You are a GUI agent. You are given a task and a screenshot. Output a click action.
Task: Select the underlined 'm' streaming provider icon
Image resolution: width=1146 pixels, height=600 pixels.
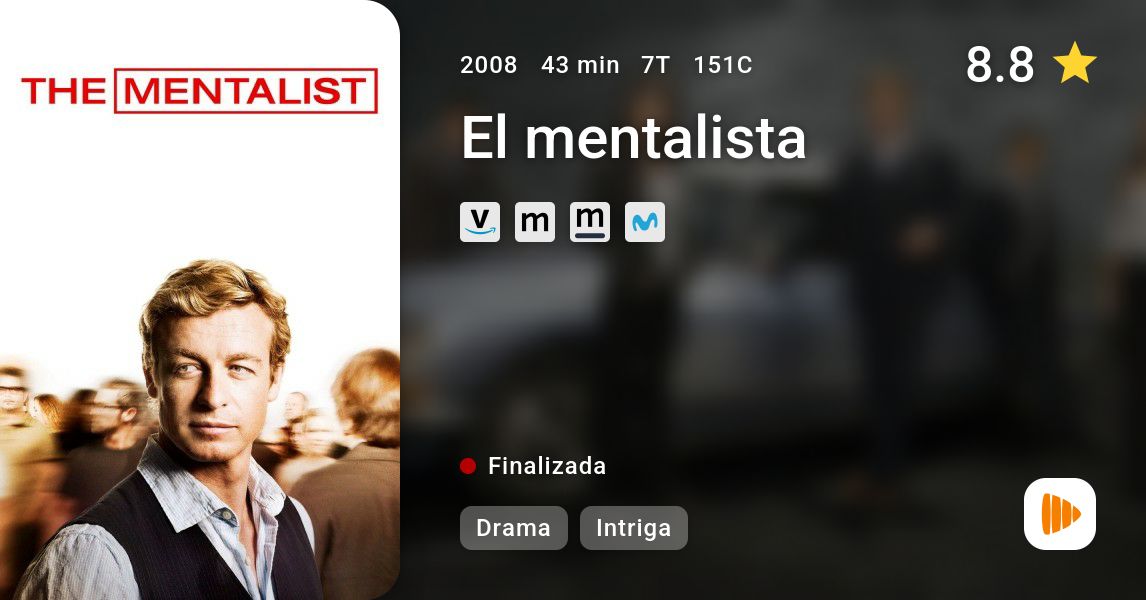[590, 221]
